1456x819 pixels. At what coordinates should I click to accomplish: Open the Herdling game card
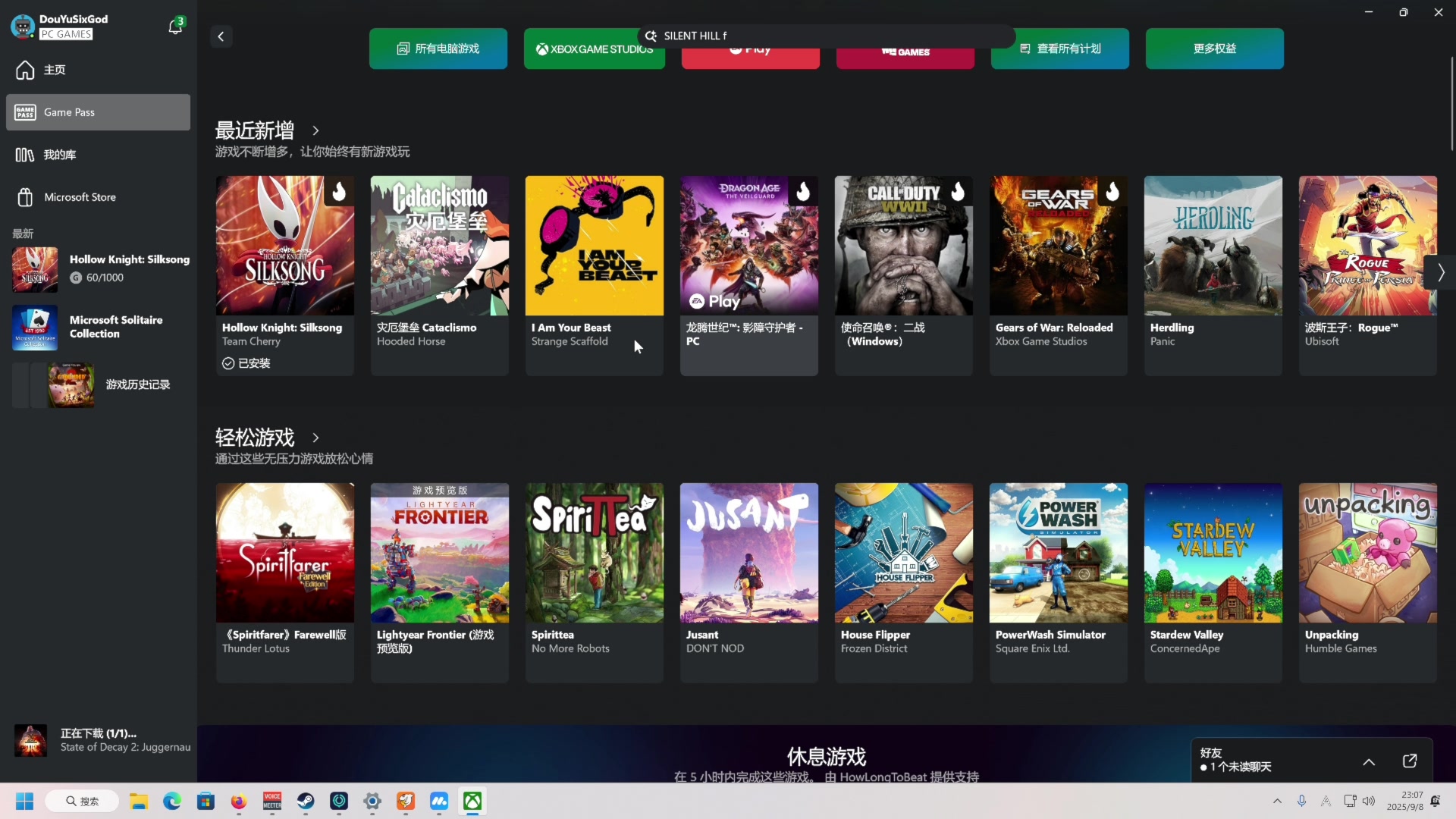click(x=1213, y=275)
